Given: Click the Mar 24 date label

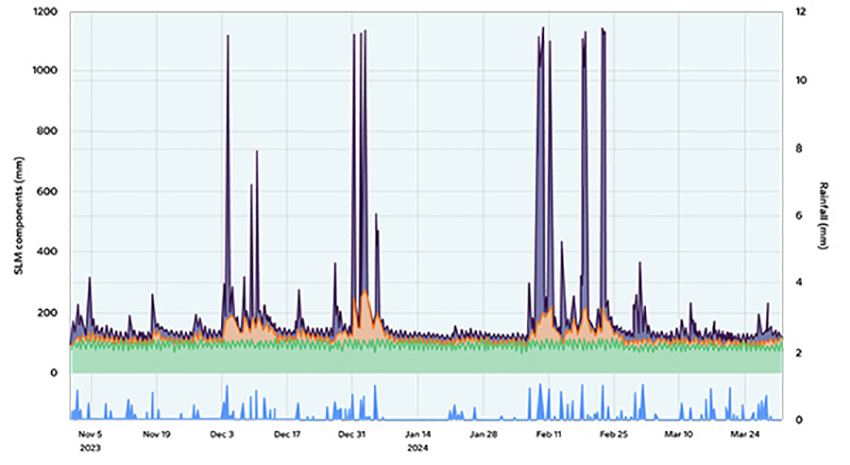Looking at the screenshot, I should tap(745, 435).
